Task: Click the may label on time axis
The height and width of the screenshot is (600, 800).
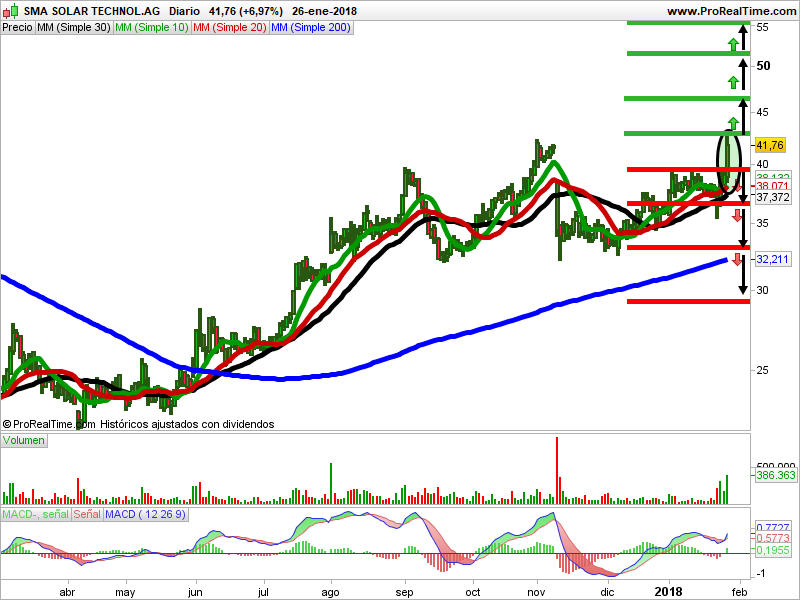Action: coord(125,592)
